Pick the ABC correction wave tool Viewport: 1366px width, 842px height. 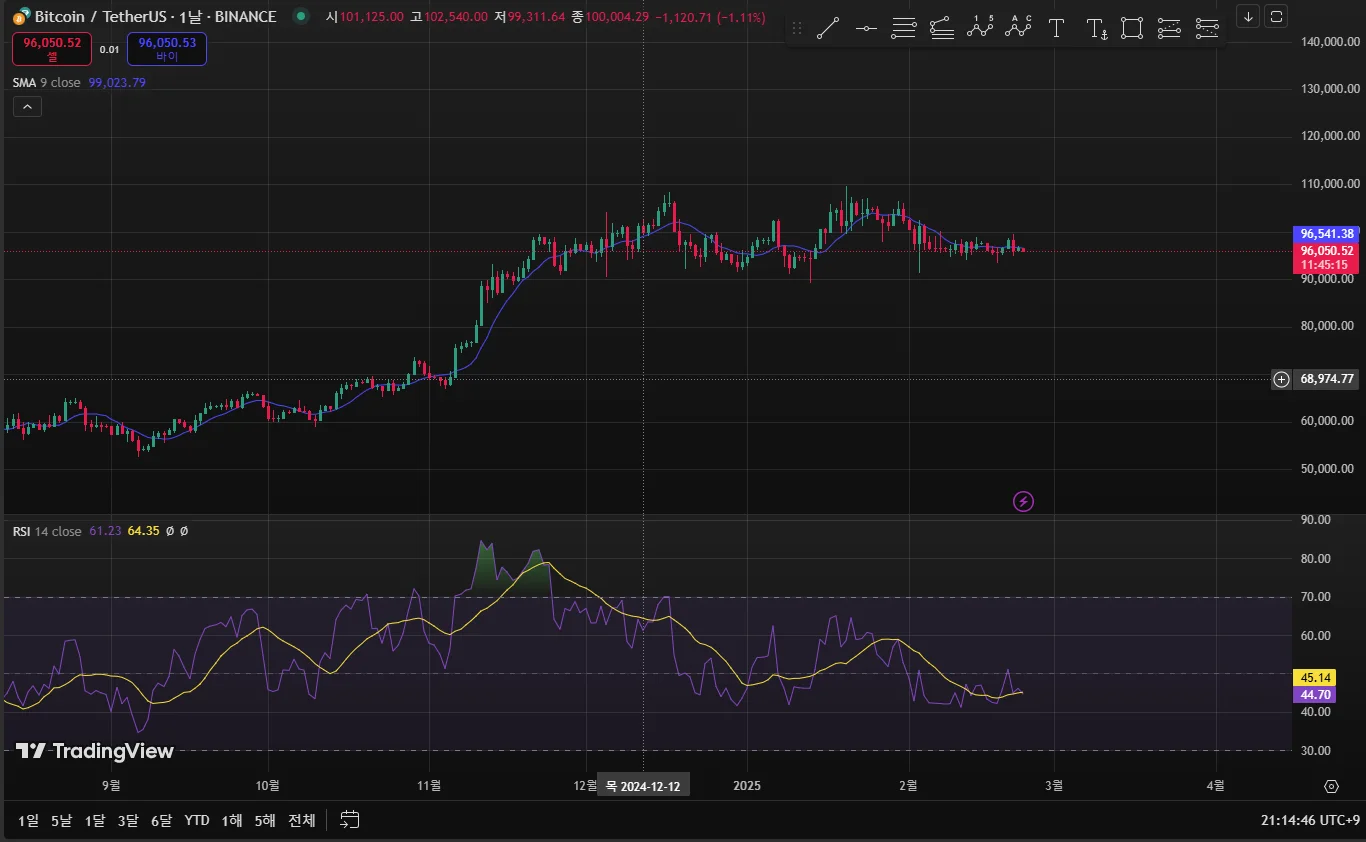point(1018,28)
